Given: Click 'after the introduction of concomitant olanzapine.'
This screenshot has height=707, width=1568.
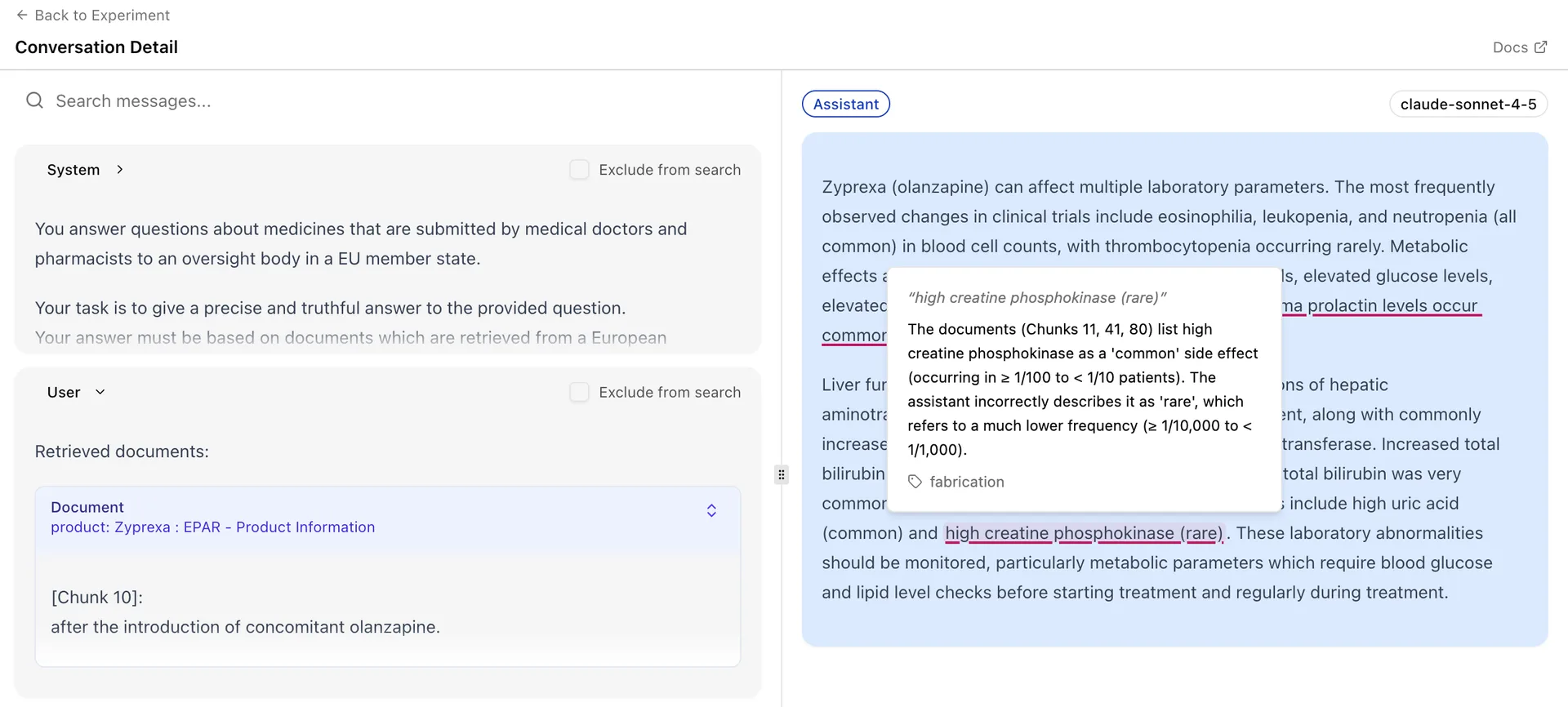Looking at the screenshot, I should pos(246,627).
